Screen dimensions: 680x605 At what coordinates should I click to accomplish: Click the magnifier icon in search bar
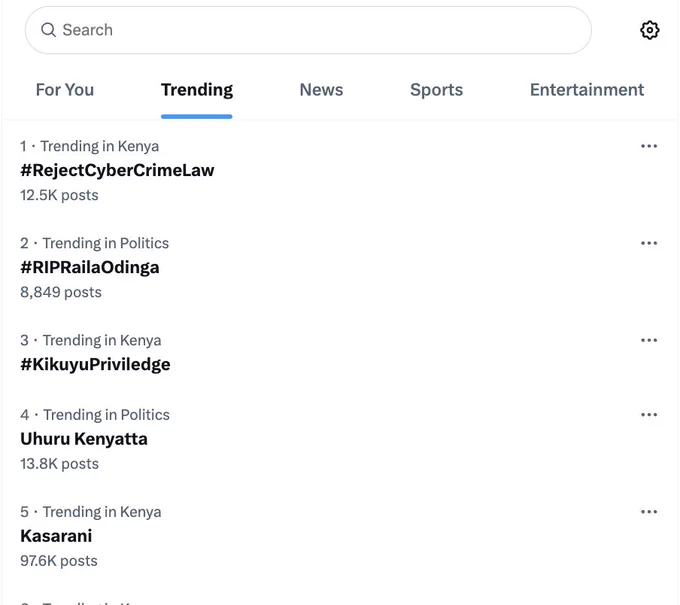pyautogui.click(x=48, y=30)
